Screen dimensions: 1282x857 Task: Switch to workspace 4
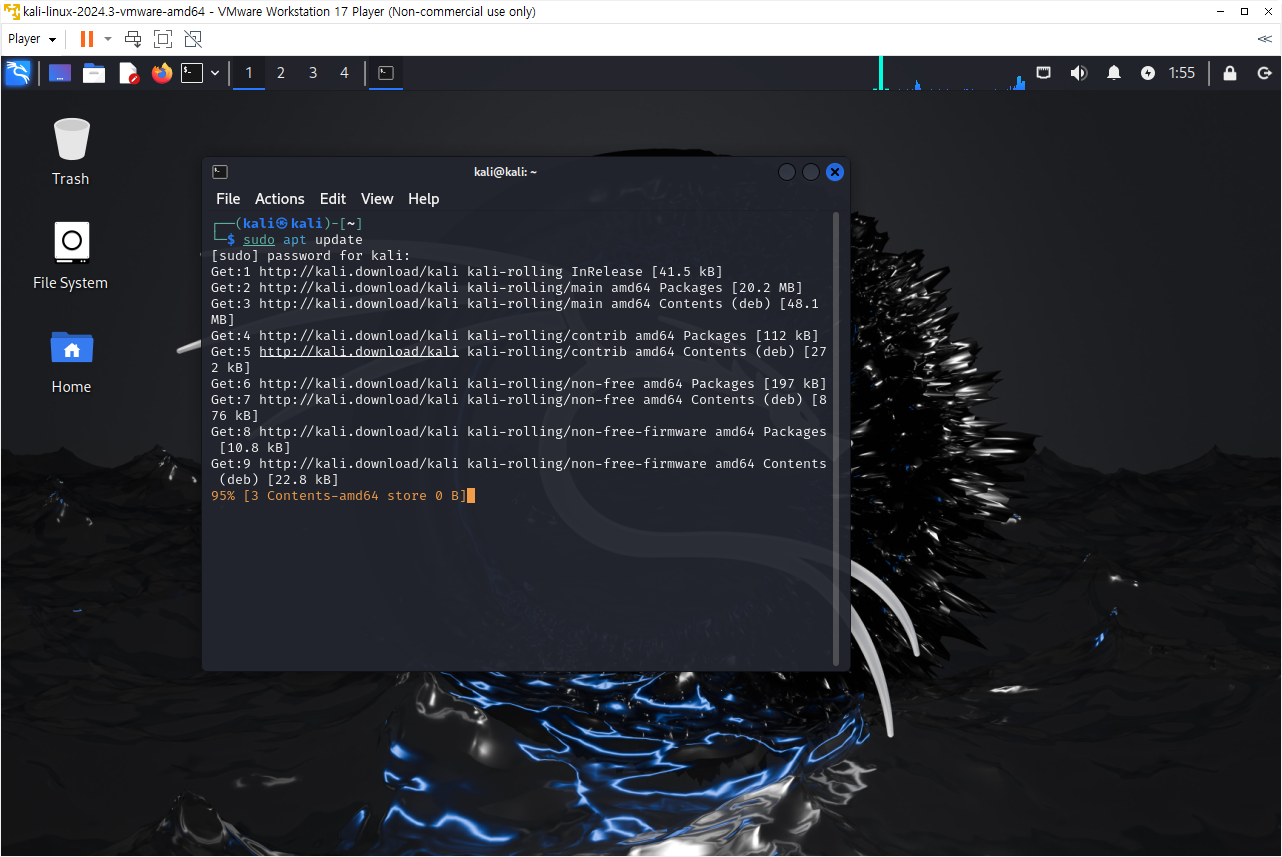point(345,73)
